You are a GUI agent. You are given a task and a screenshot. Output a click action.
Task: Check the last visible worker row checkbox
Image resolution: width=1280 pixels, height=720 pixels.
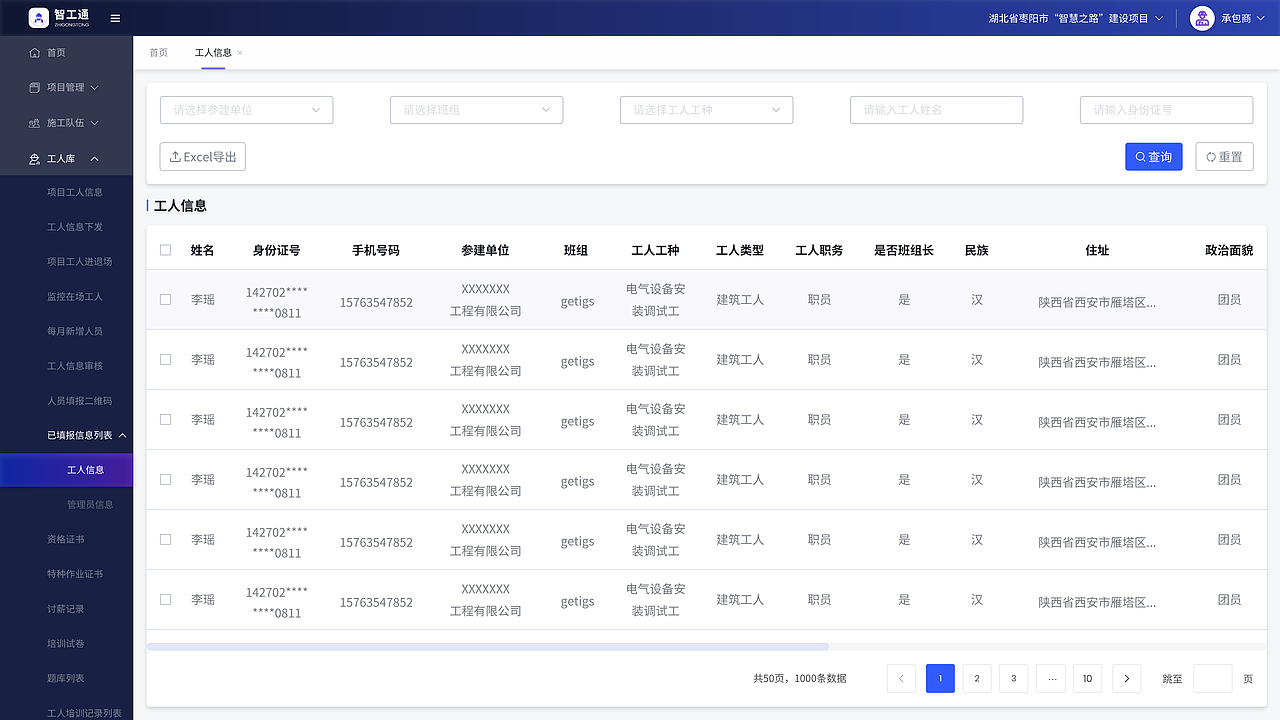pyautogui.click(x=165, y=599)
